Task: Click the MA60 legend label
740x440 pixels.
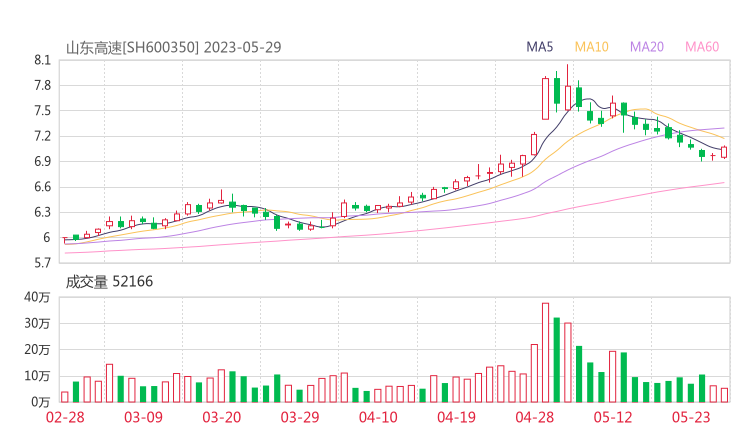Action: [702, 47]
